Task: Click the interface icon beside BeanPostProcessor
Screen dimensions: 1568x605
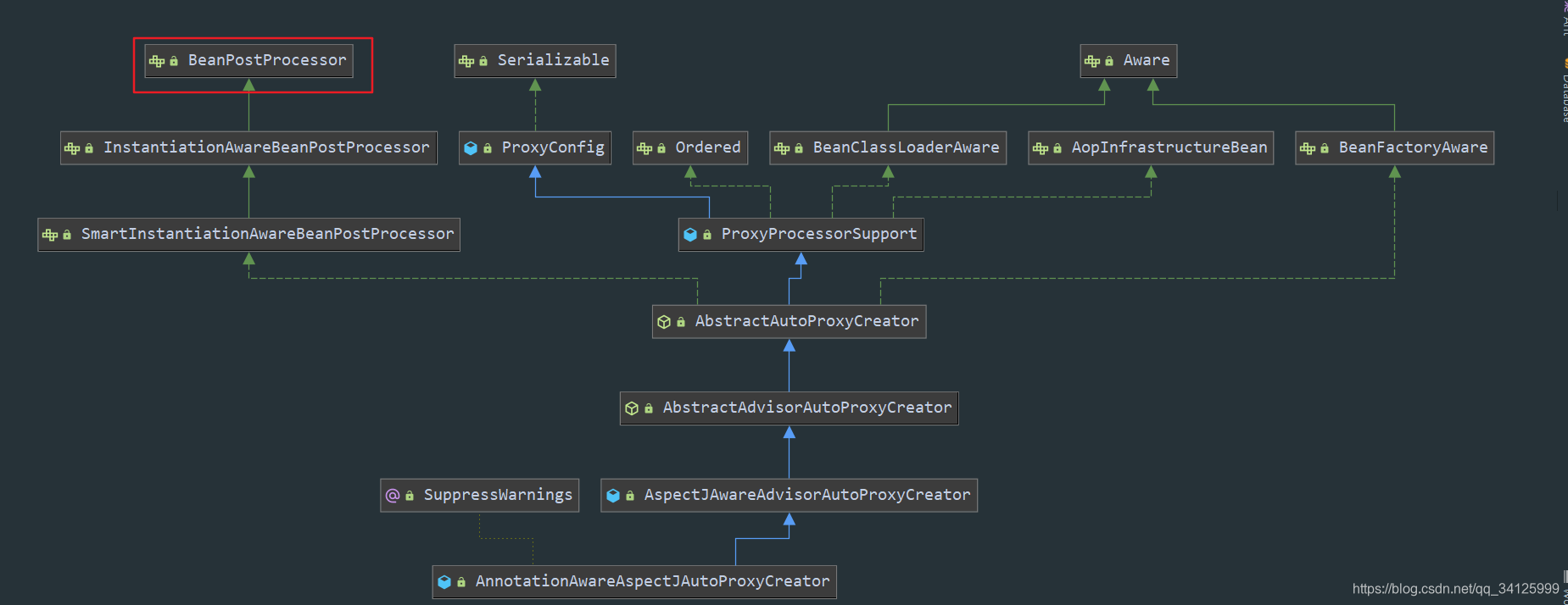Action: (x=157, y=61)
